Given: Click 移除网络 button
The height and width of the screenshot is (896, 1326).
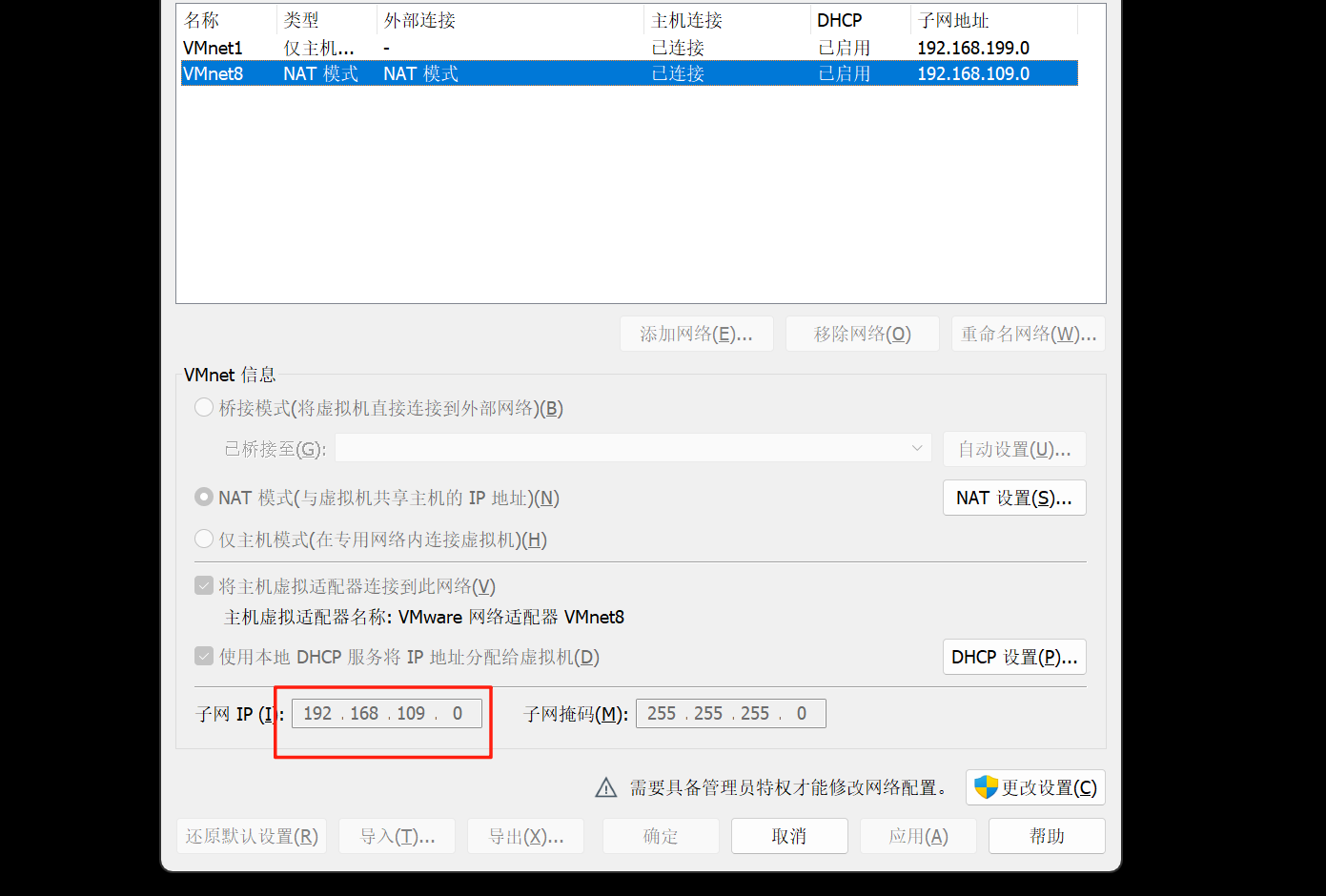Looking at the screenshot, I should click(x=863, y=334).
